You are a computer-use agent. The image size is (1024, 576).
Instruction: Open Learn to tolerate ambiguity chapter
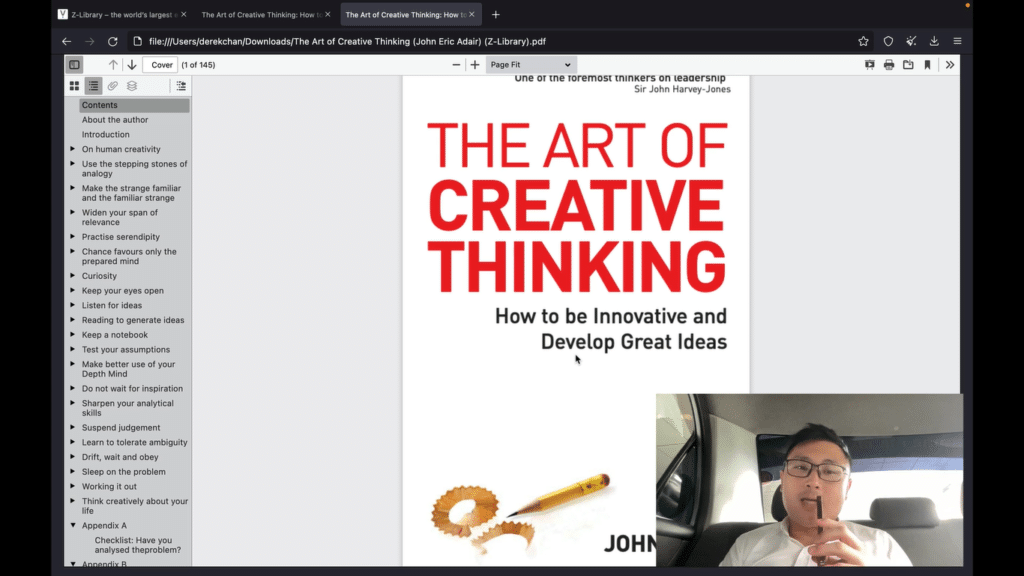point(135,442)
